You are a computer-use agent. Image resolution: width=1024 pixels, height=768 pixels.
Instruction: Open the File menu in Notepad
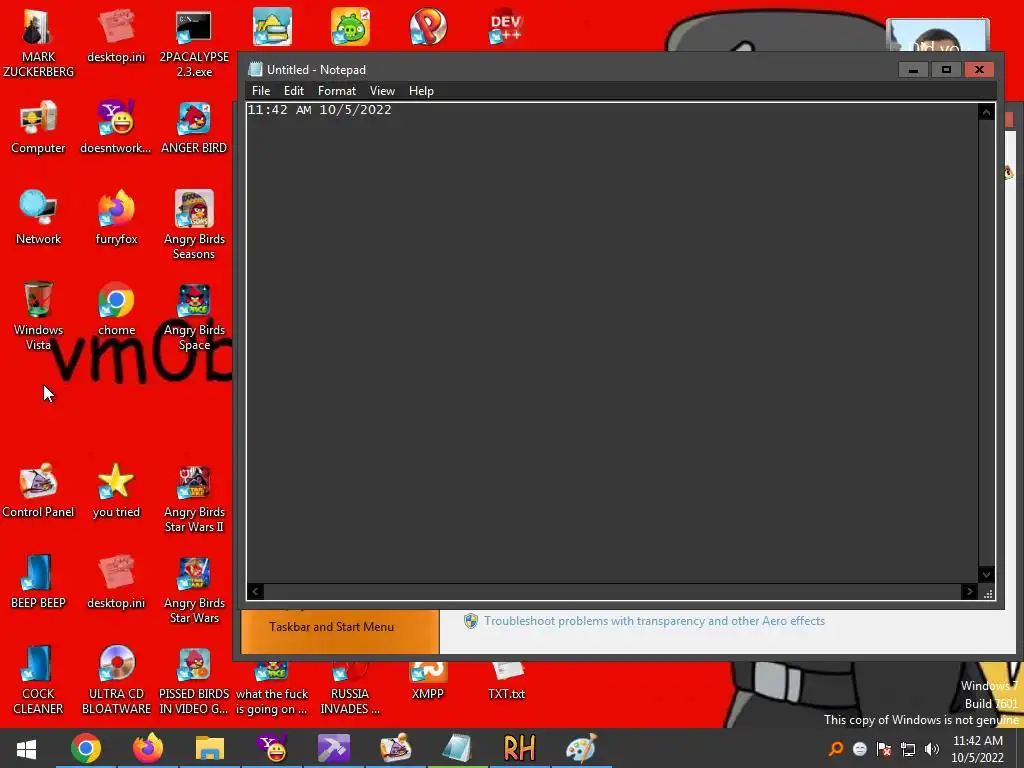click(261, 91)
